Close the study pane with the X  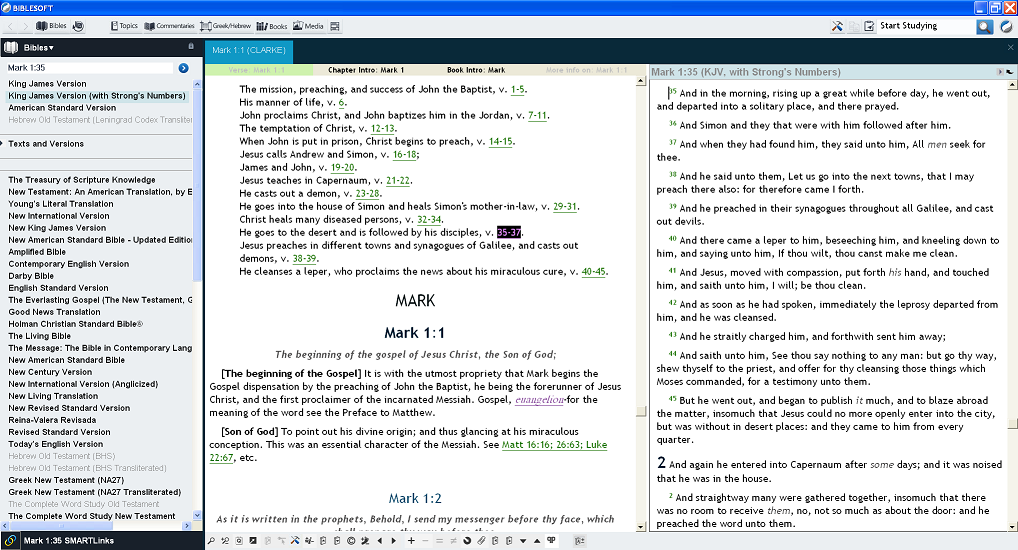1010,47
